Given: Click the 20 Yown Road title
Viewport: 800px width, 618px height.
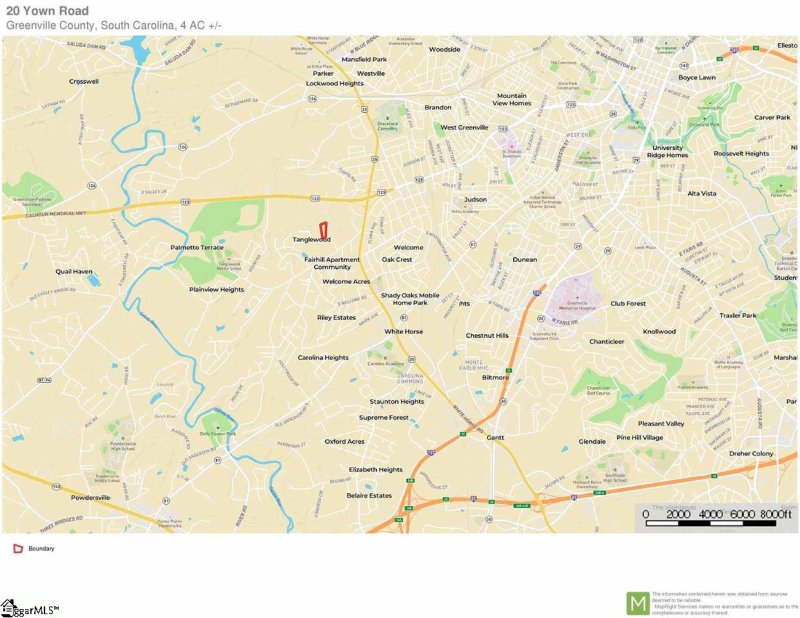Looking at the screenshot, I should pos(47,11).
